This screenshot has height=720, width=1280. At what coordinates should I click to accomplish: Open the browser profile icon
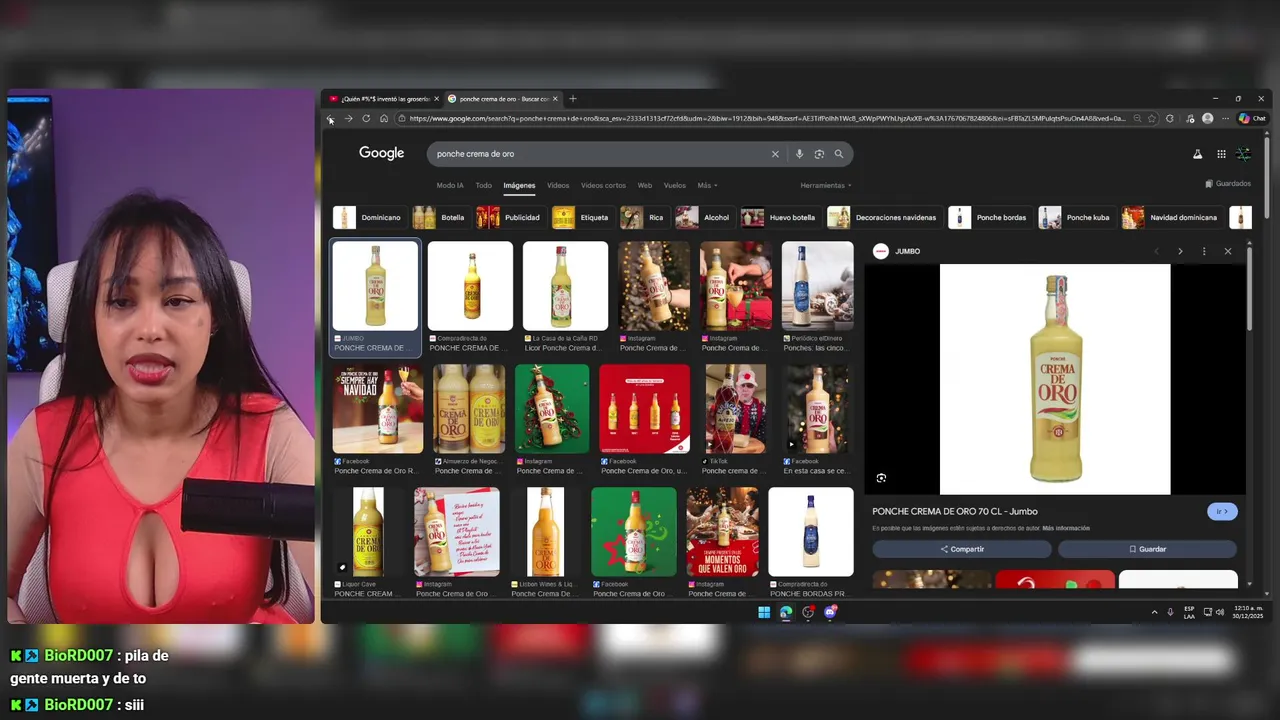pyautogui.click(x=1207, y=118)
